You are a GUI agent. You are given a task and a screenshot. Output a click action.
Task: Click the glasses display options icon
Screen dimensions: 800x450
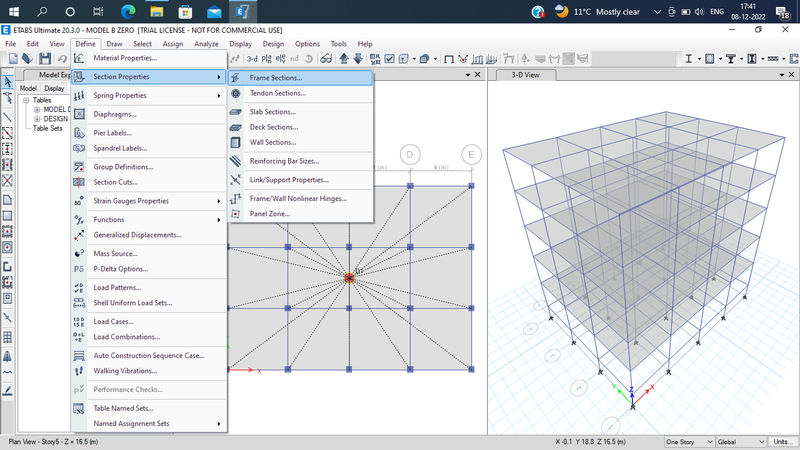pos(326,59)
